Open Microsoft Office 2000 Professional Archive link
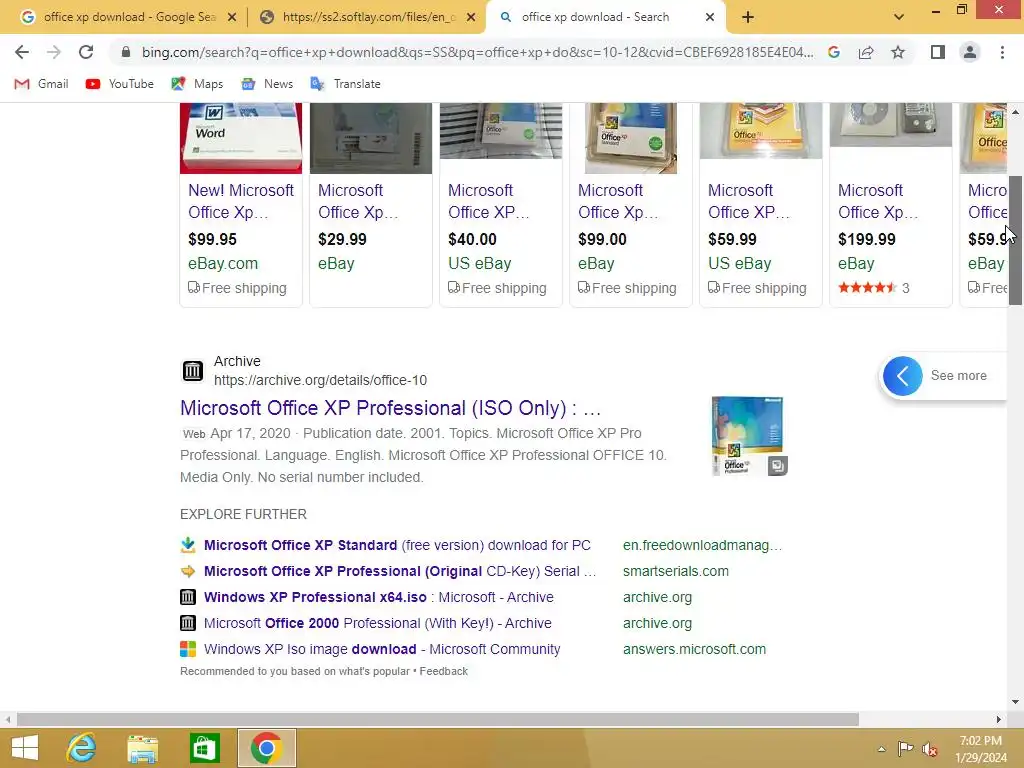The height and width of the screenshot is (768, 1024). pyautogui.click(x=377, y=624)
